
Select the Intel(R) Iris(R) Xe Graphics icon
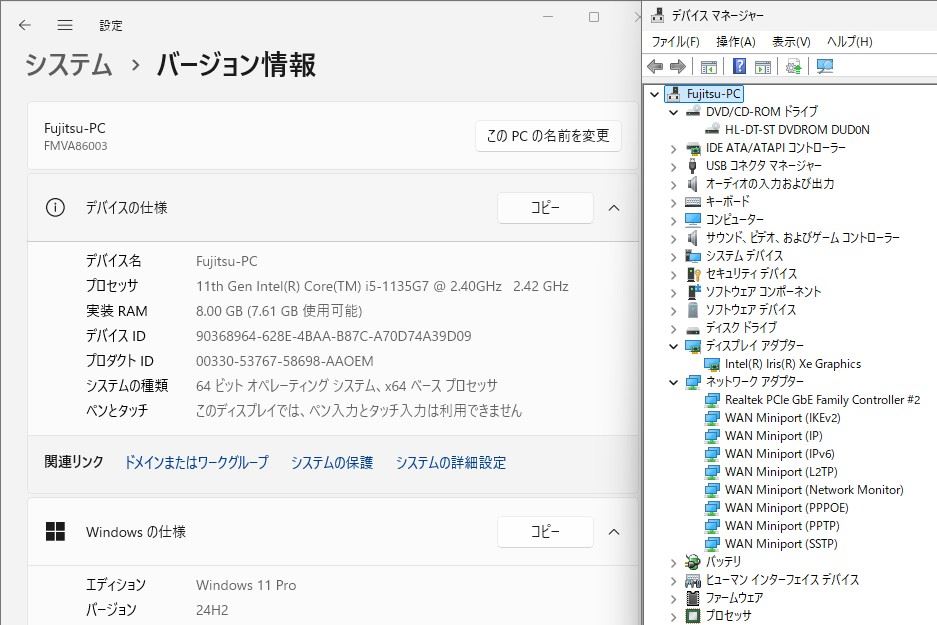point(712,364)
